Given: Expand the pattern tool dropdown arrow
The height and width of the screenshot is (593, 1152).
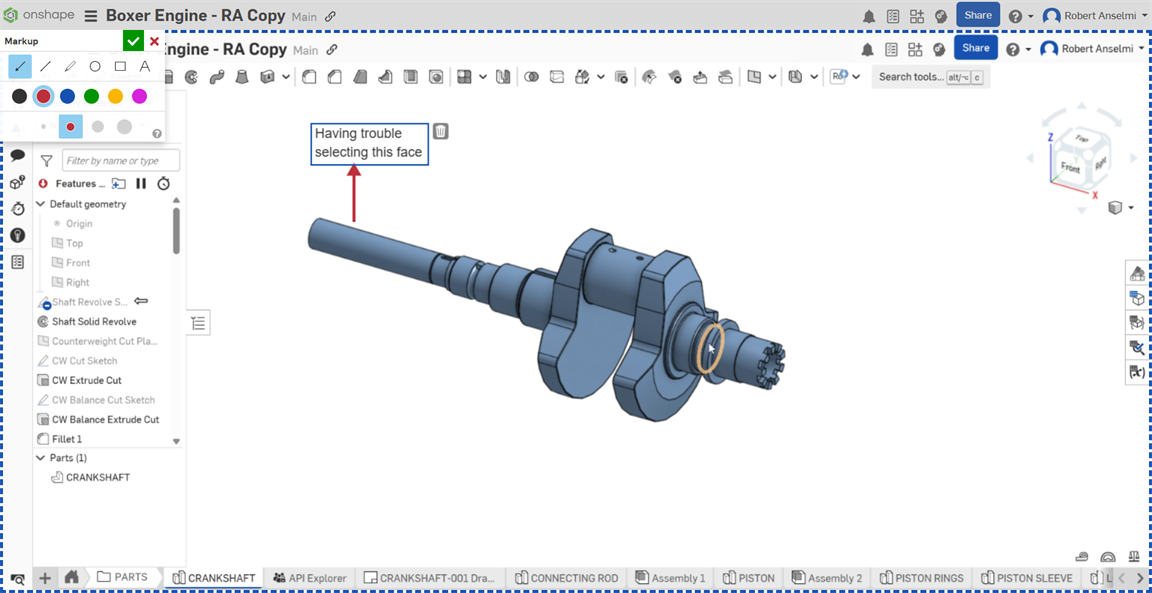Looking at the screenshot, I should tap(483, 76).
